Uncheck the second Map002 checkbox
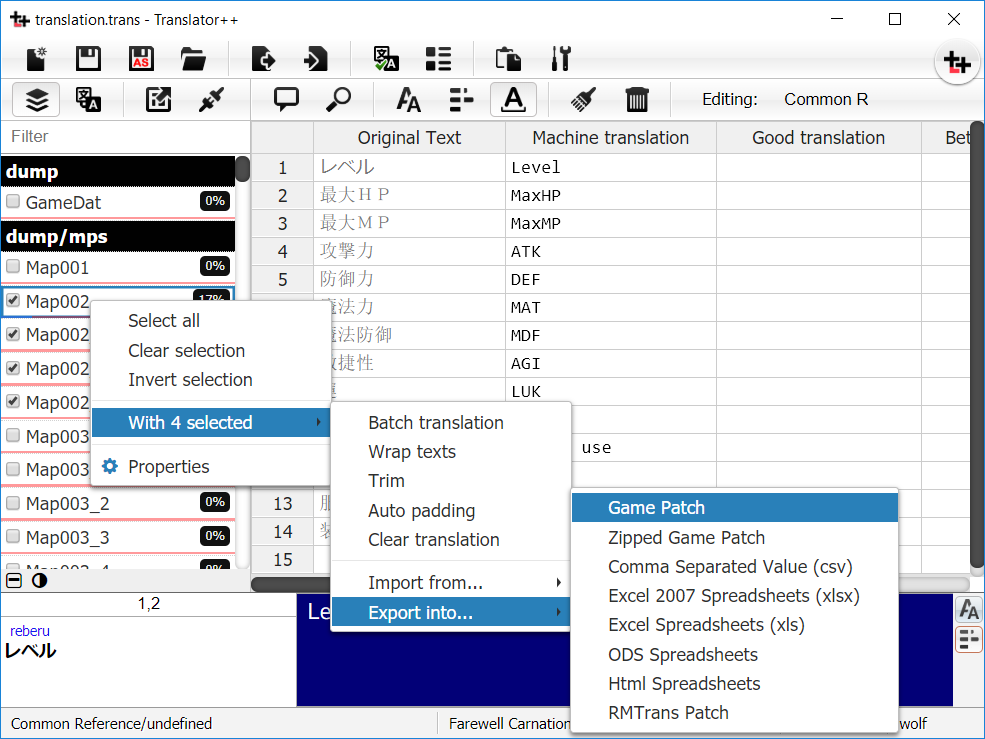 13,334
